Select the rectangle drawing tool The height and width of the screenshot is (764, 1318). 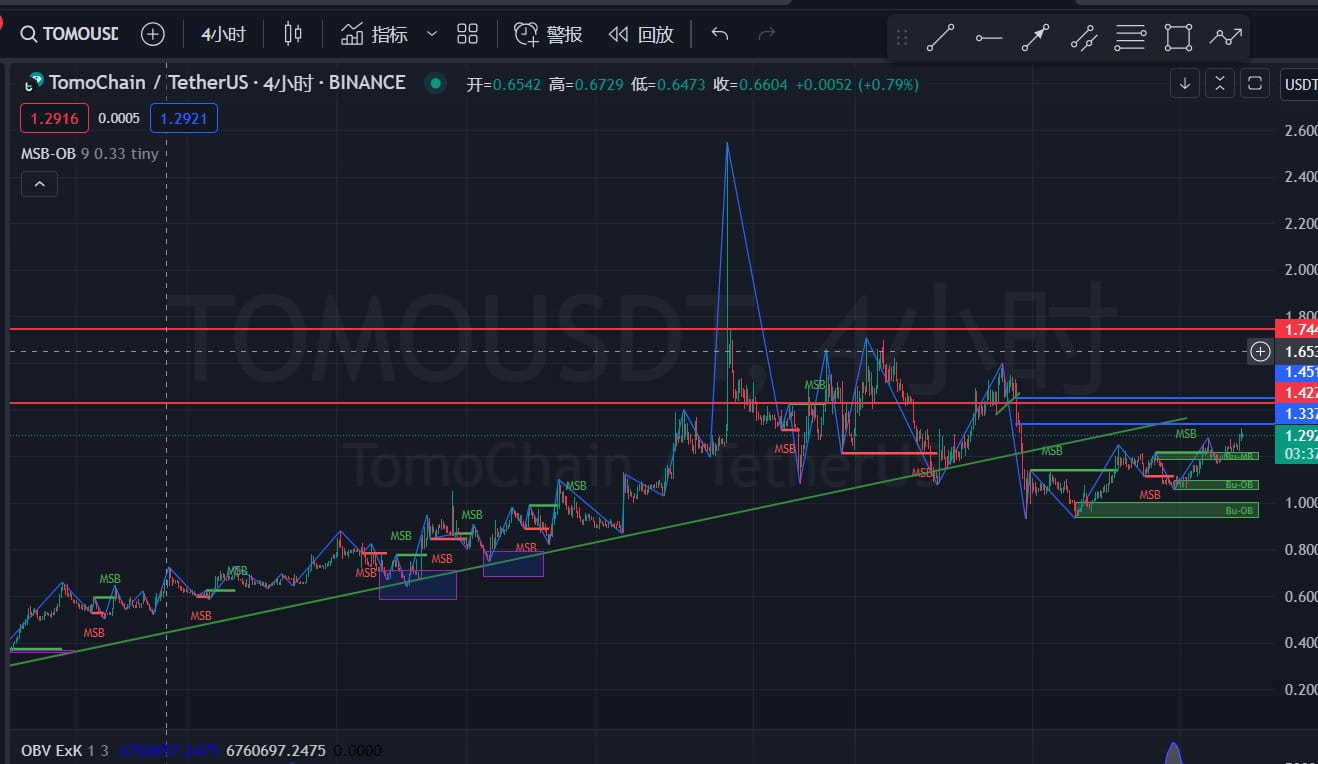tap(1178, 38)
